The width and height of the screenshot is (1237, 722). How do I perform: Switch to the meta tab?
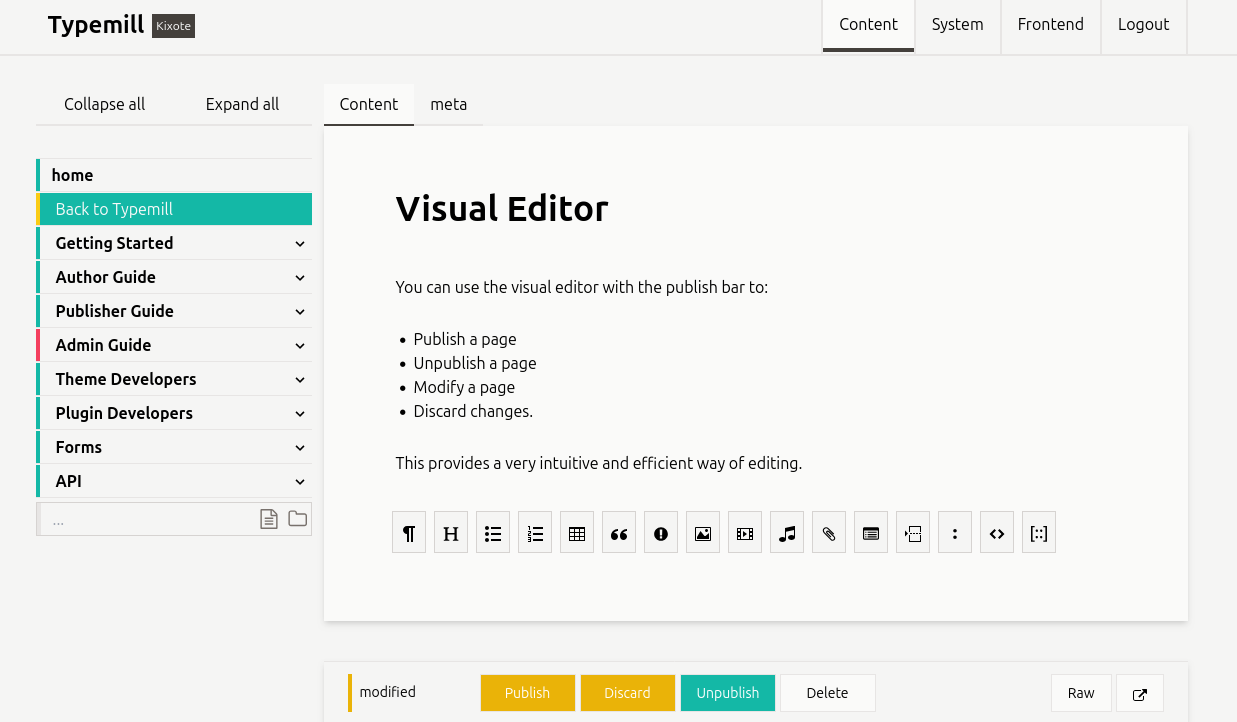448,104
